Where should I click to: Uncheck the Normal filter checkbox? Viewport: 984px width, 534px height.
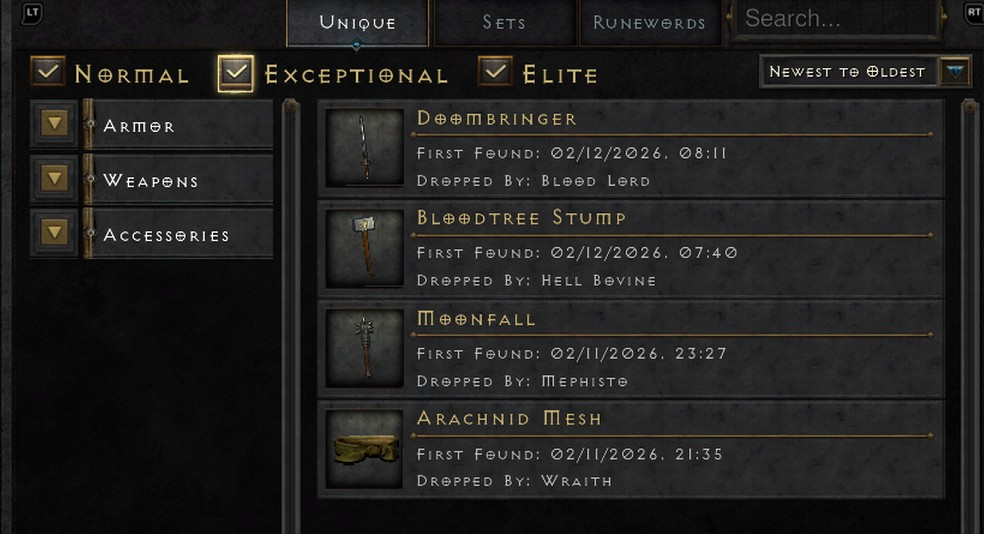48,72
